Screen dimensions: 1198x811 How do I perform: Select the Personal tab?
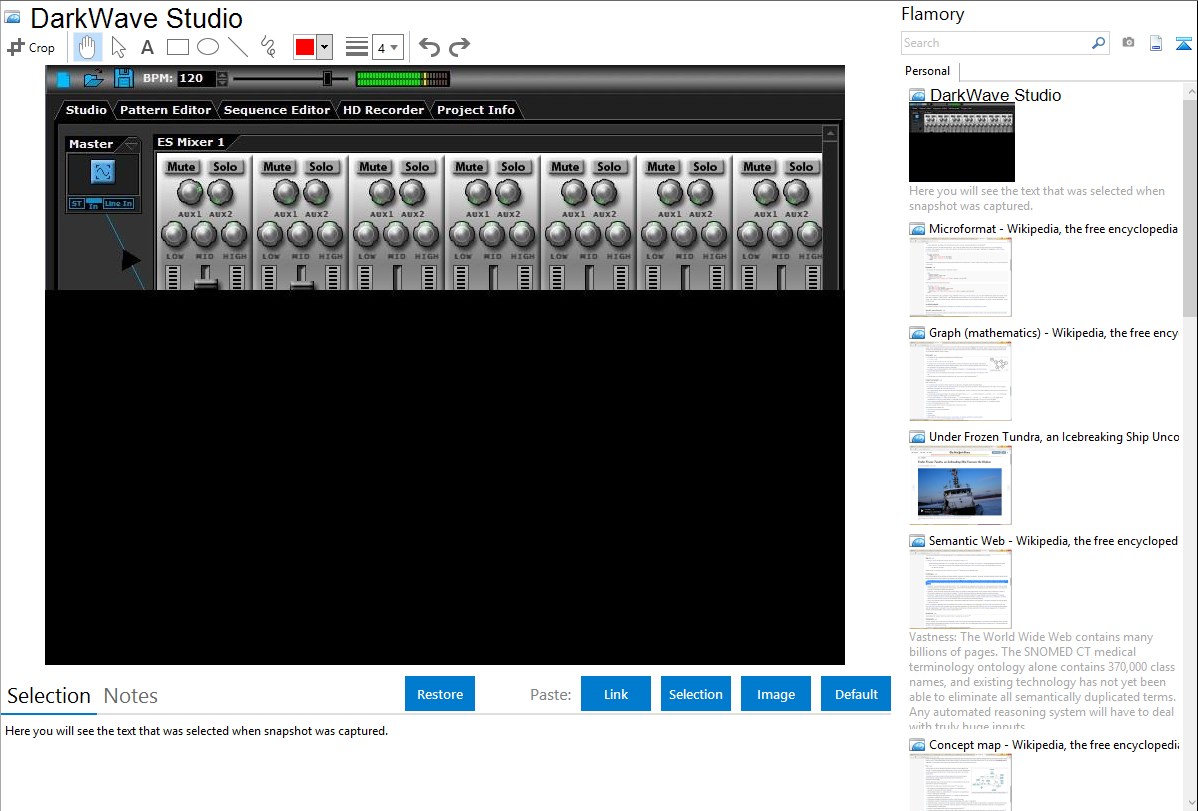(x=928, y=71)
